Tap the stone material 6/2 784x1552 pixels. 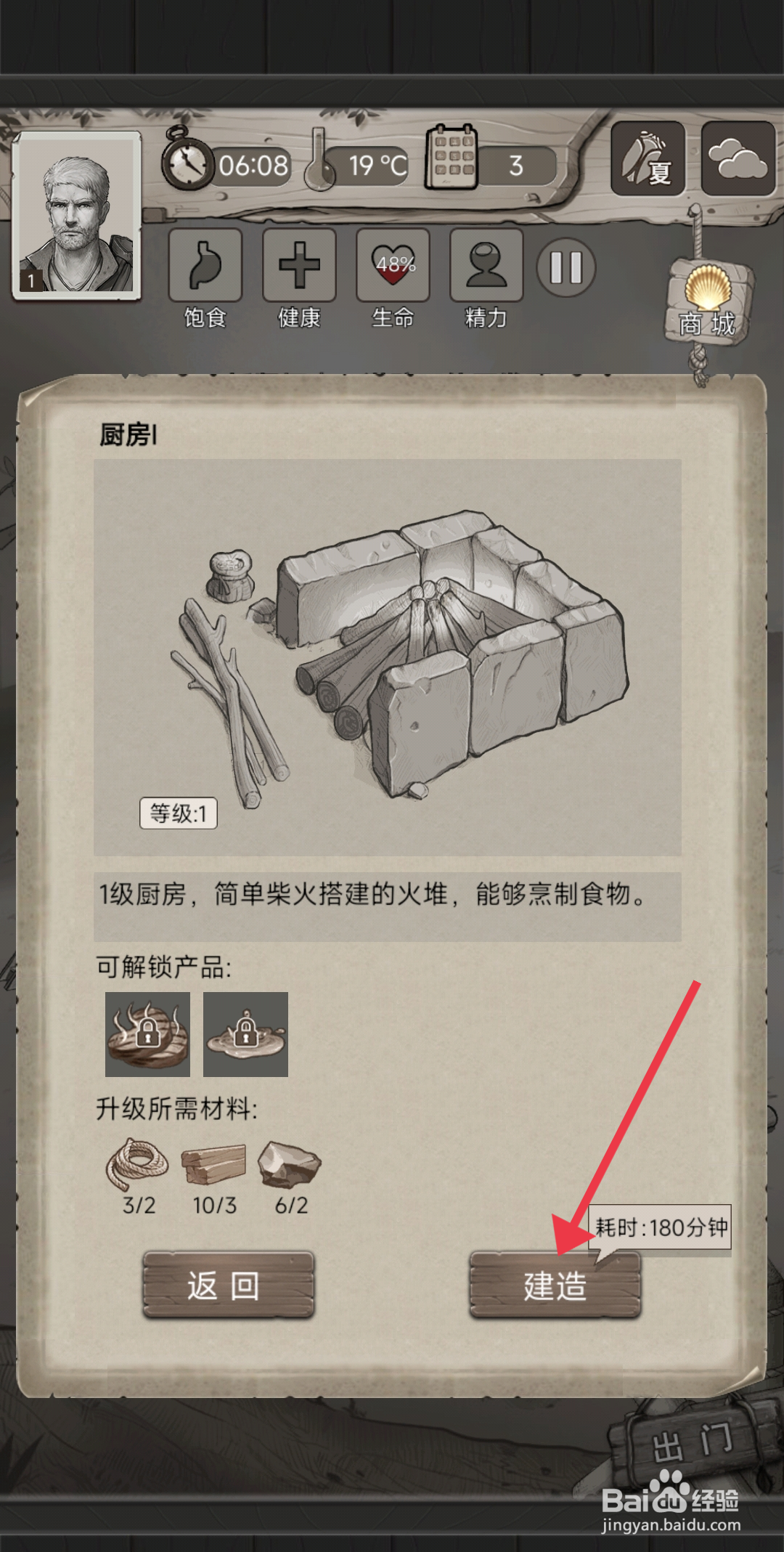(290, 1177)
